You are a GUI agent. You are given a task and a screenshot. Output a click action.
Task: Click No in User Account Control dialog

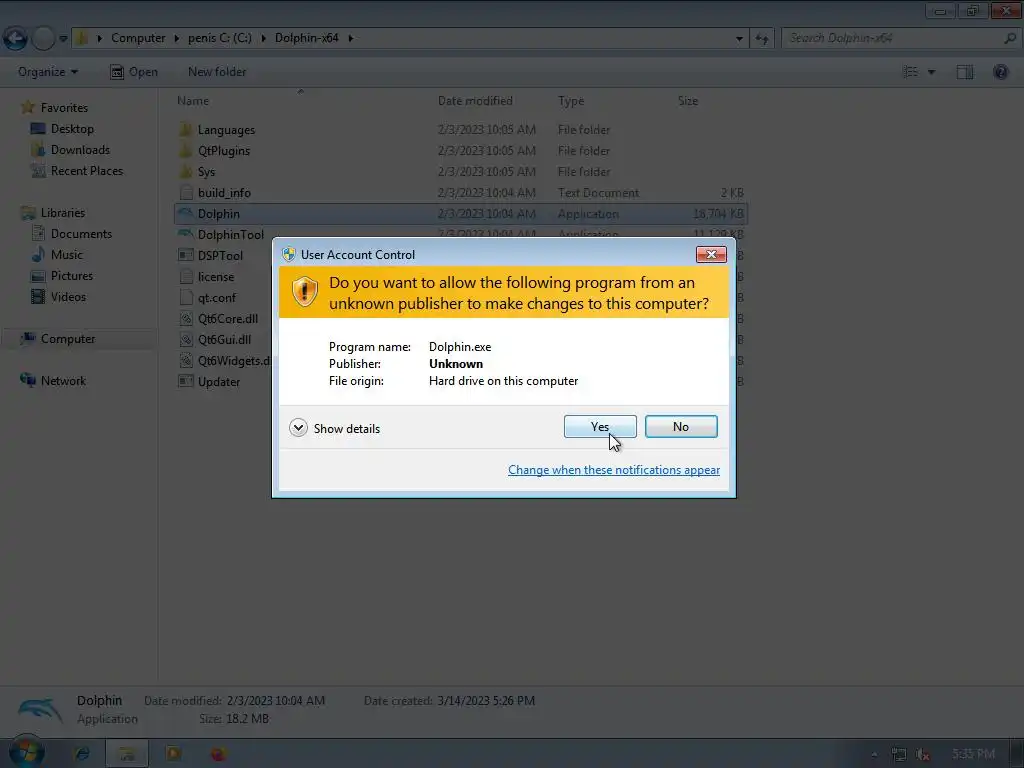(x=681, y=426)
